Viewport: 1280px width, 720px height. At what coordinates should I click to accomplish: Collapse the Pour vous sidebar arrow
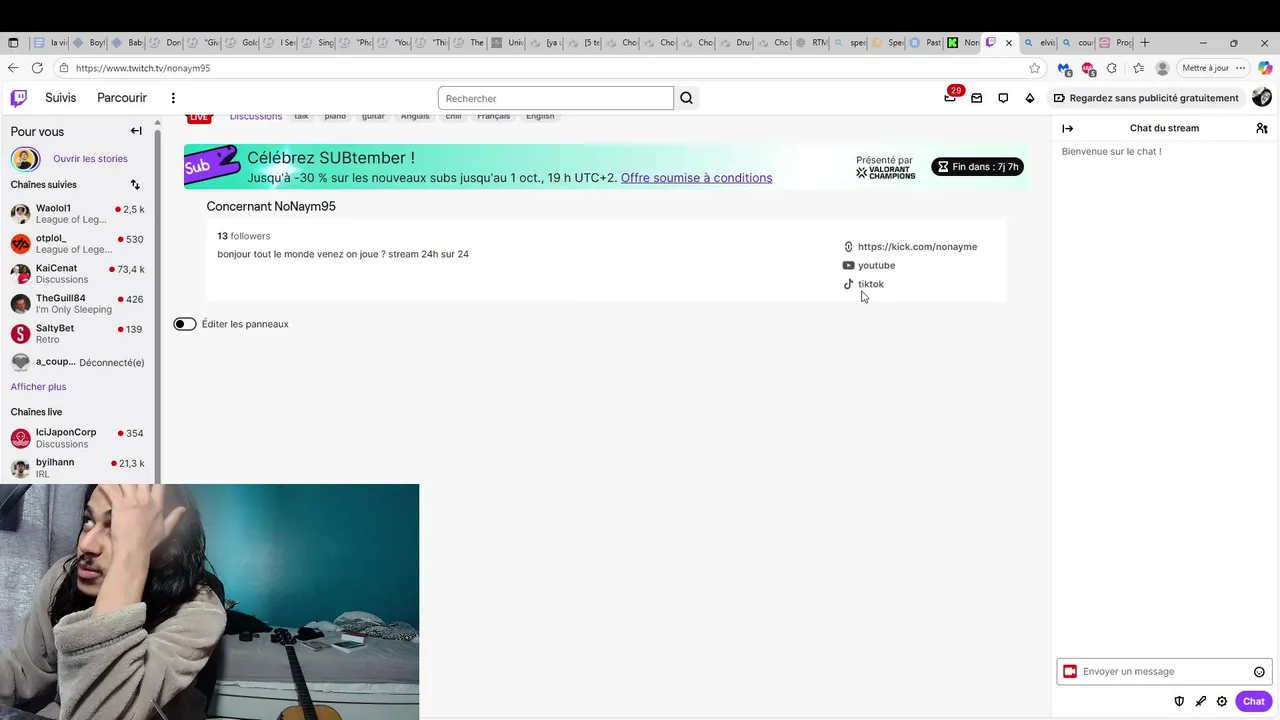(x=136, y=131)
